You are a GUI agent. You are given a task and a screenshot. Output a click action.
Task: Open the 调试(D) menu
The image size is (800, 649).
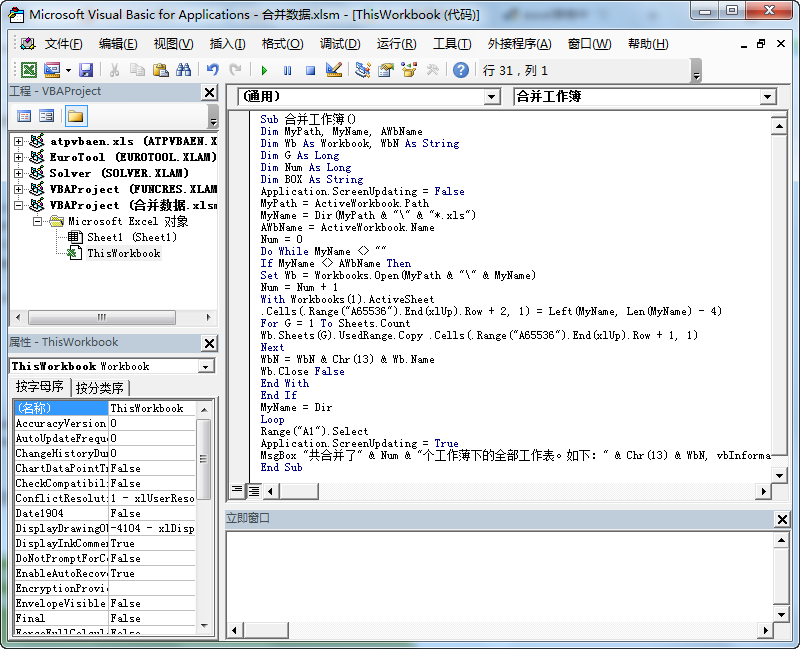pos(340,44)
